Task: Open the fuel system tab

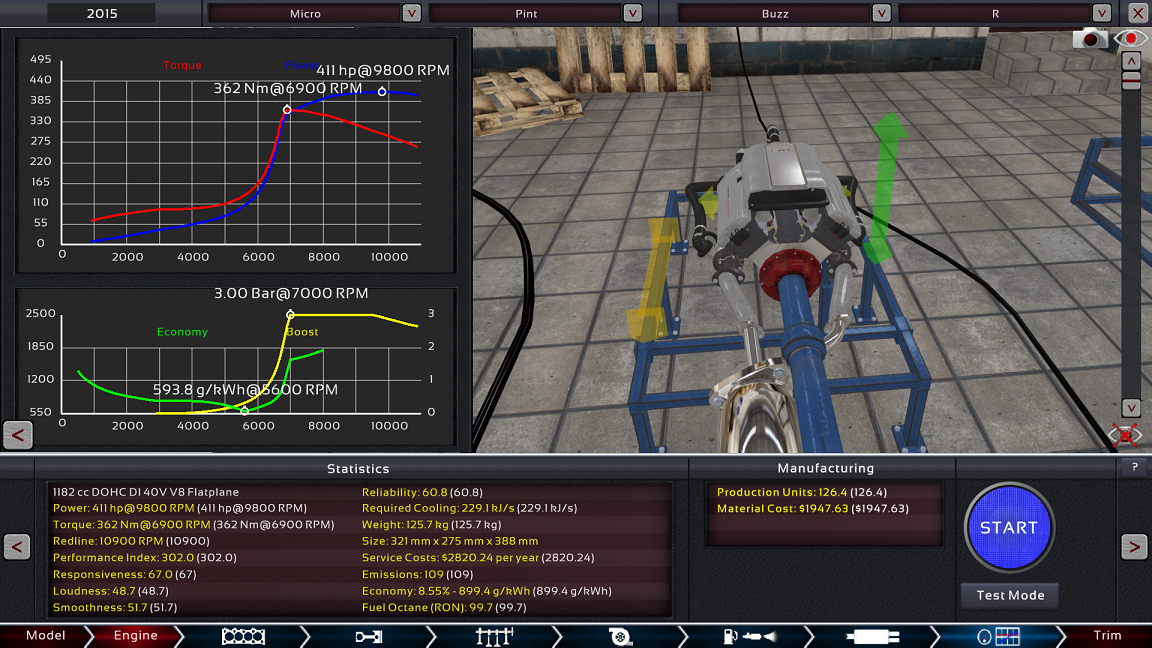Action: pos(749,636)
